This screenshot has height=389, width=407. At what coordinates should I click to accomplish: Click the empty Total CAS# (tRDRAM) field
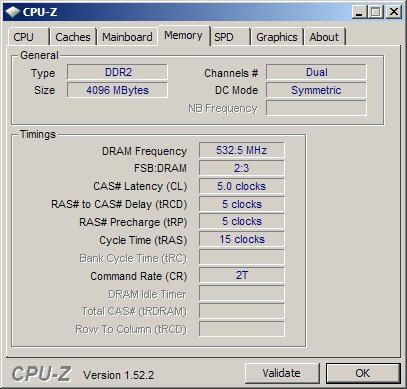tap(242, 311)
